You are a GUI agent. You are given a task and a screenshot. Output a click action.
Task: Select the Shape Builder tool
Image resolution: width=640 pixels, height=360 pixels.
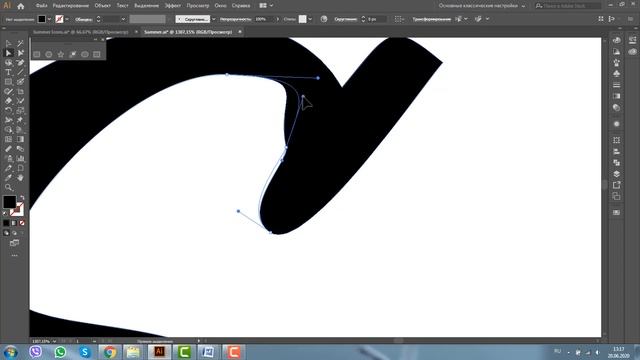click(x=9, y=130)
